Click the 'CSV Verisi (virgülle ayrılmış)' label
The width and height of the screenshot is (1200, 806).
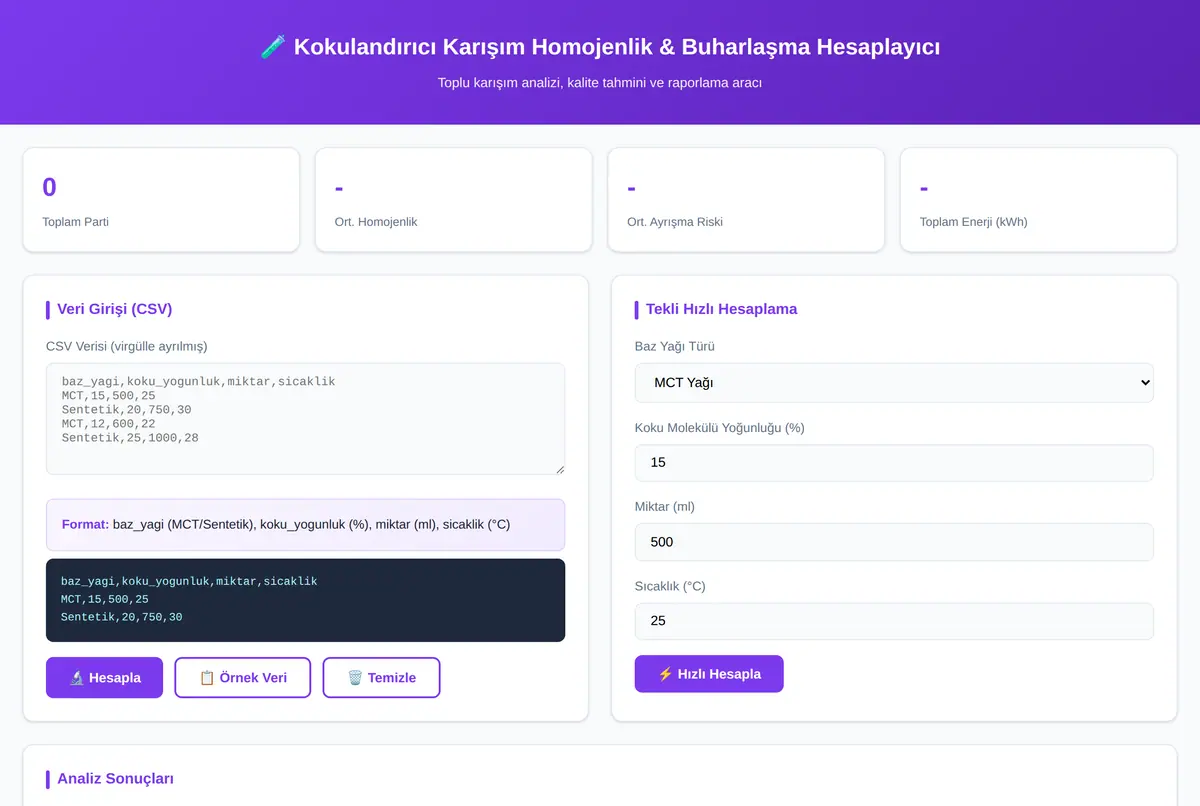127,347
